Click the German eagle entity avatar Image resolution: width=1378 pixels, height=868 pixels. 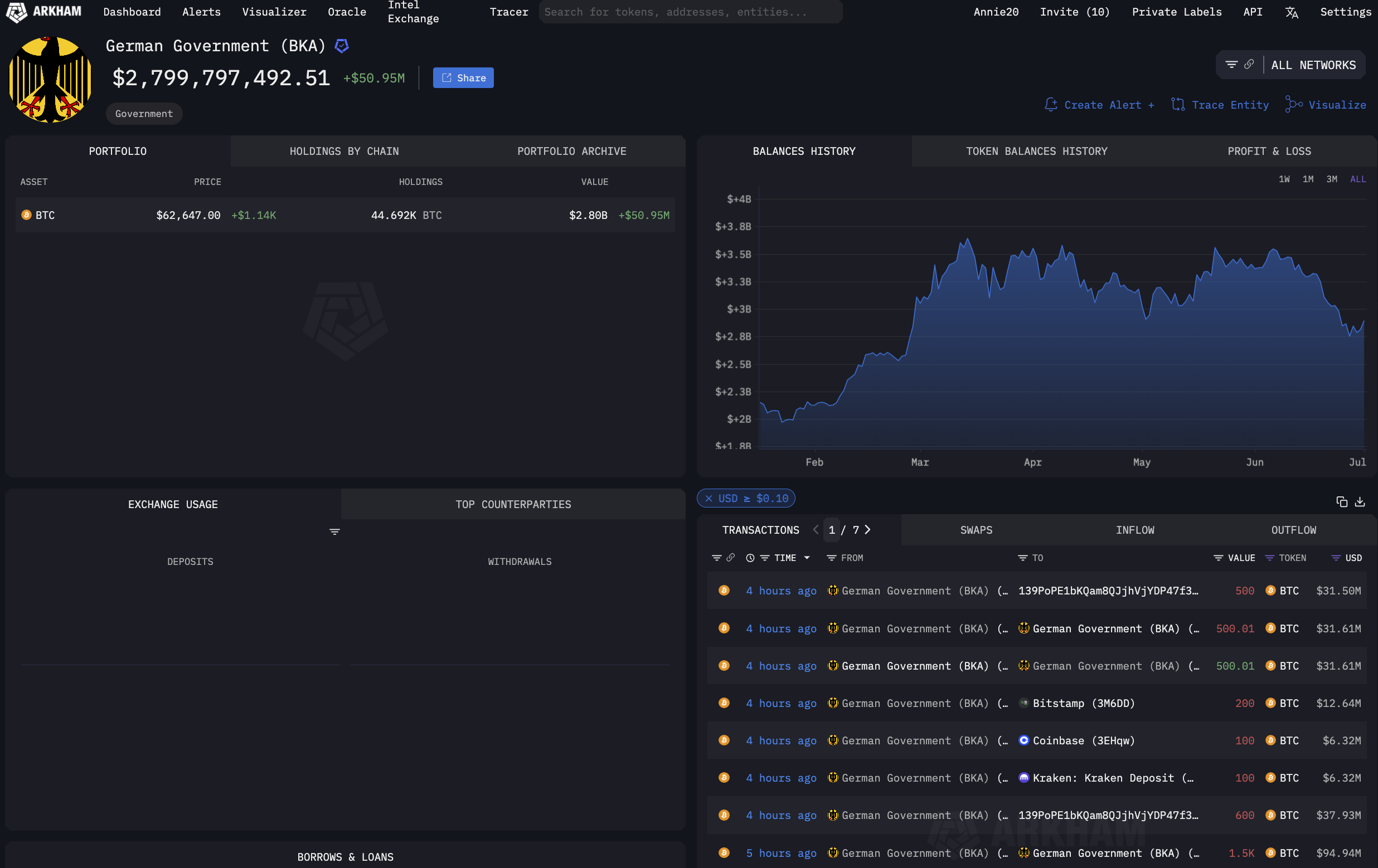50,80
